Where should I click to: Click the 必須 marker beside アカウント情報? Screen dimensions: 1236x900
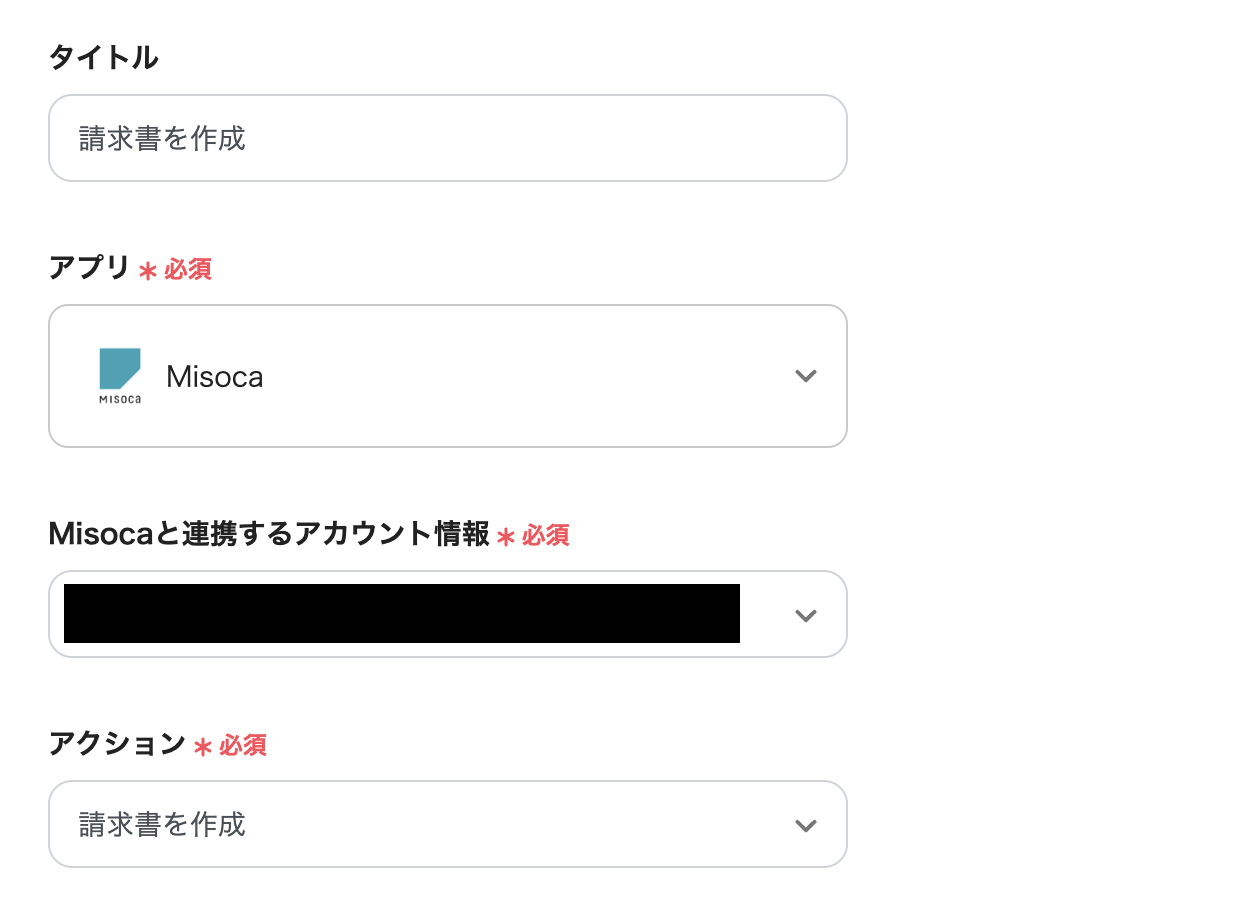click(546, 536)
